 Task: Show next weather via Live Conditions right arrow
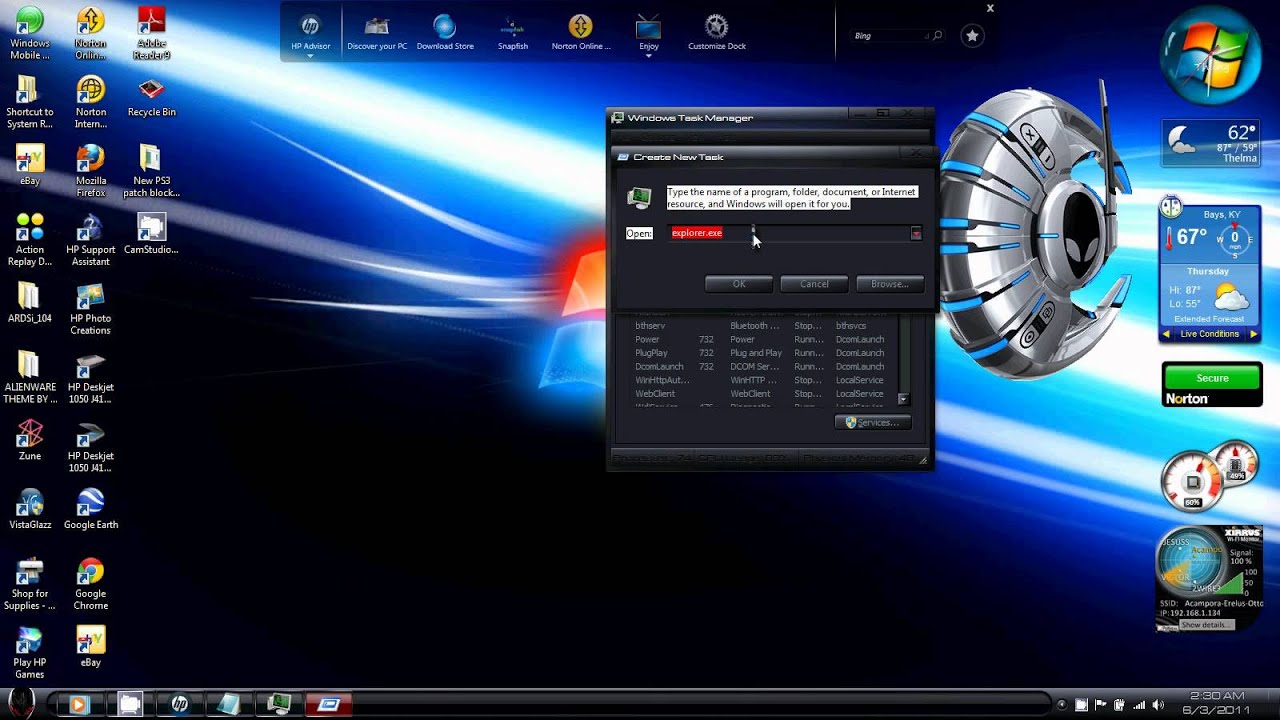(x=1253, y=334)
